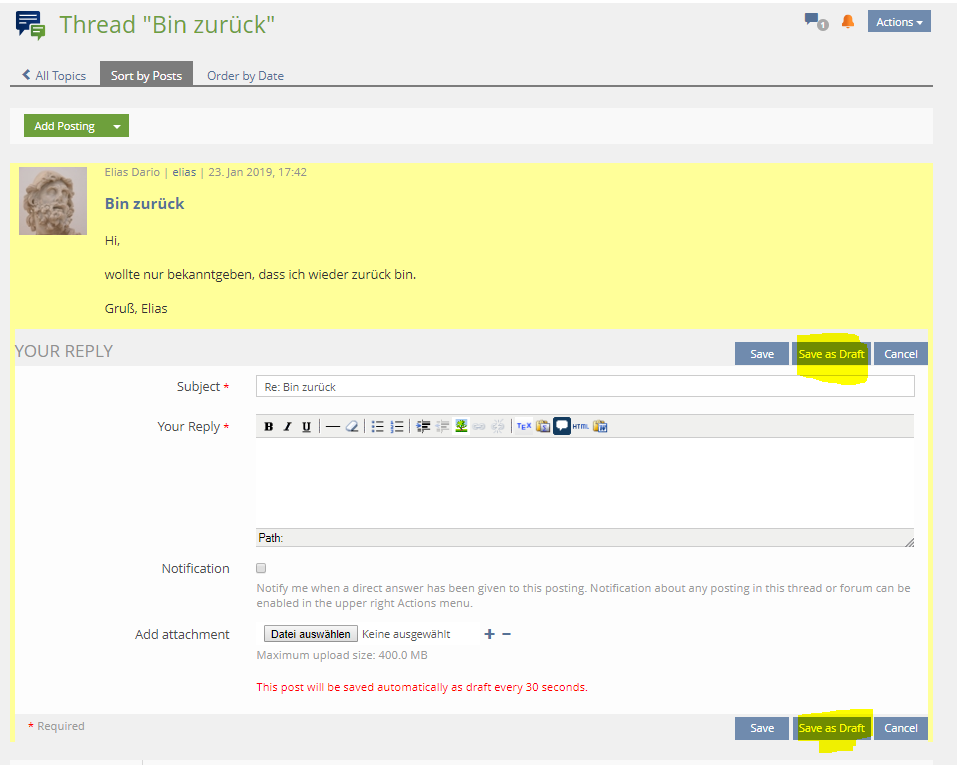
Task: Click the Add Posting button
Action: 65,126
